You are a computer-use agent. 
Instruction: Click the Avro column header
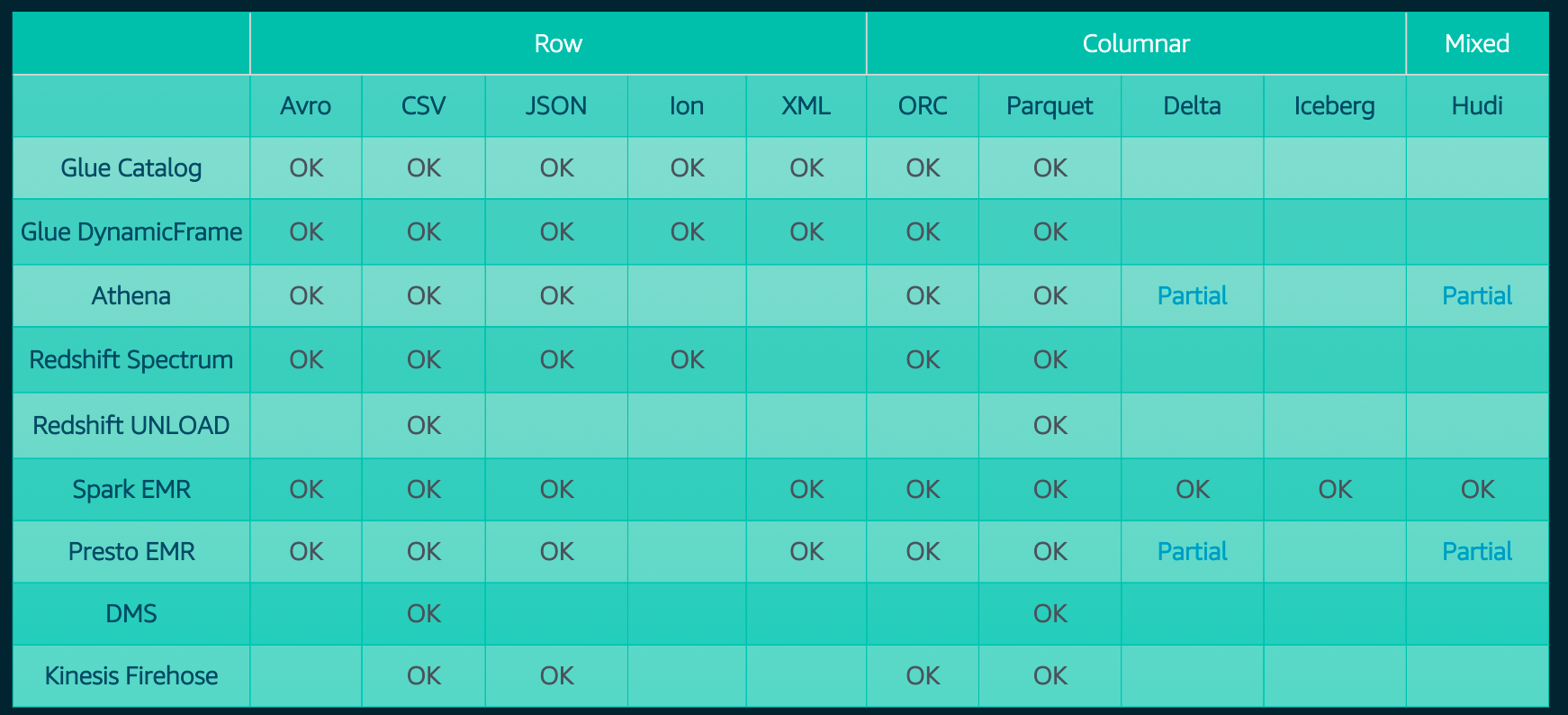click(x=306, y=106)
